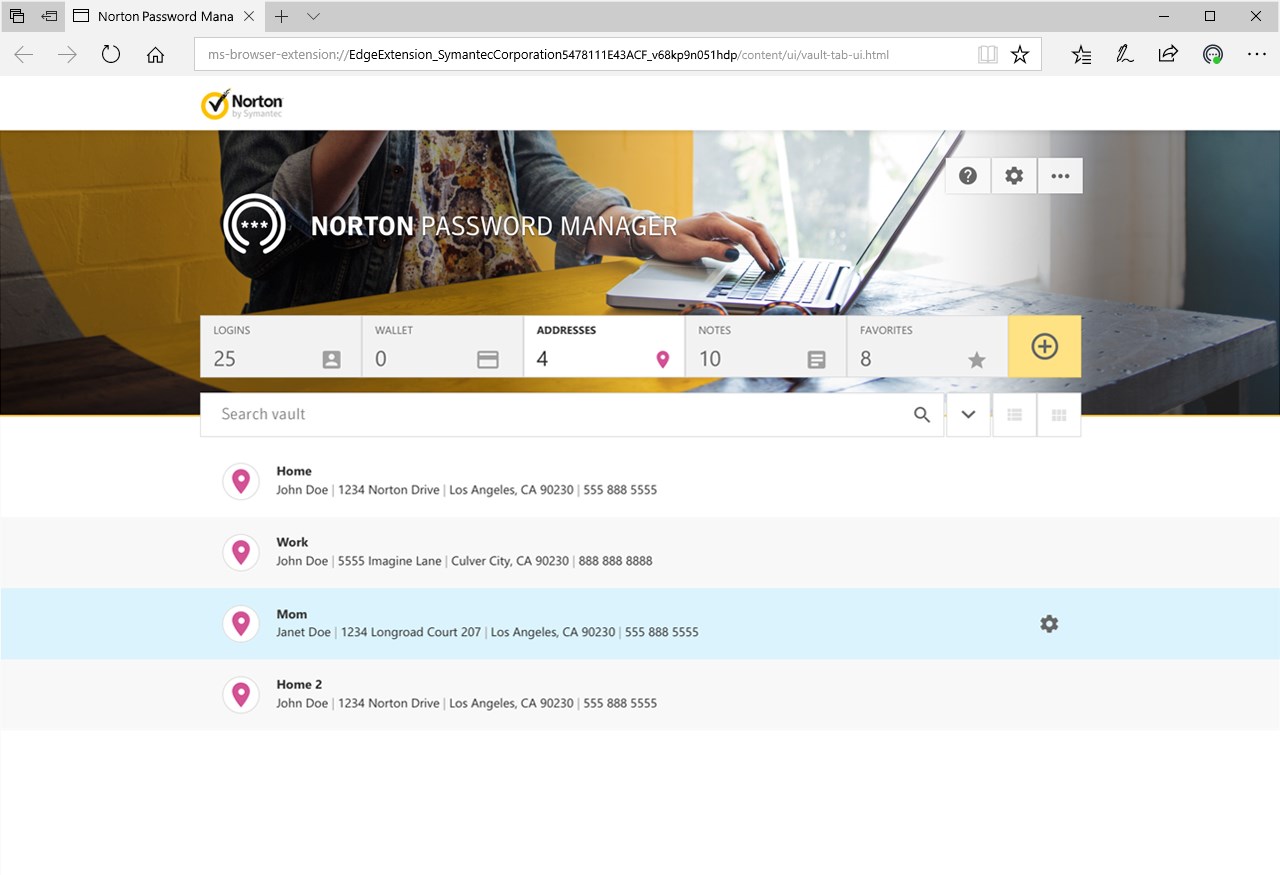Image resolution: width=1280 pixels, height=875 pixels.
Task: Open the Add notes pen icon
Action: pos(1125,55)
